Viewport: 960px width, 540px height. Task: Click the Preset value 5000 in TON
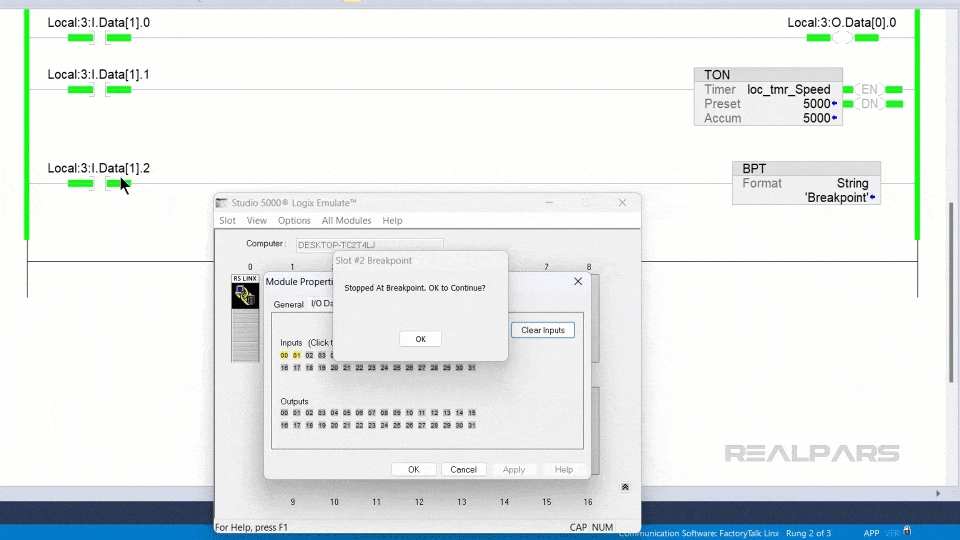817,104
